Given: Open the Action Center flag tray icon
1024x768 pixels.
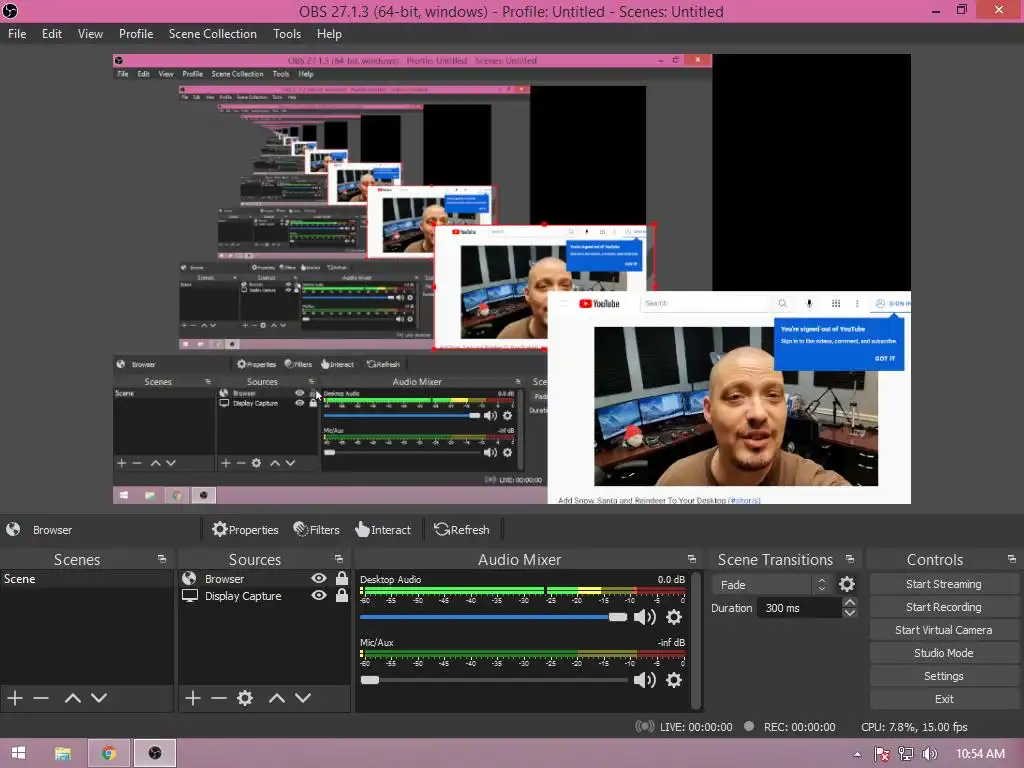Looking at the screenshot, I should [882, 754].
